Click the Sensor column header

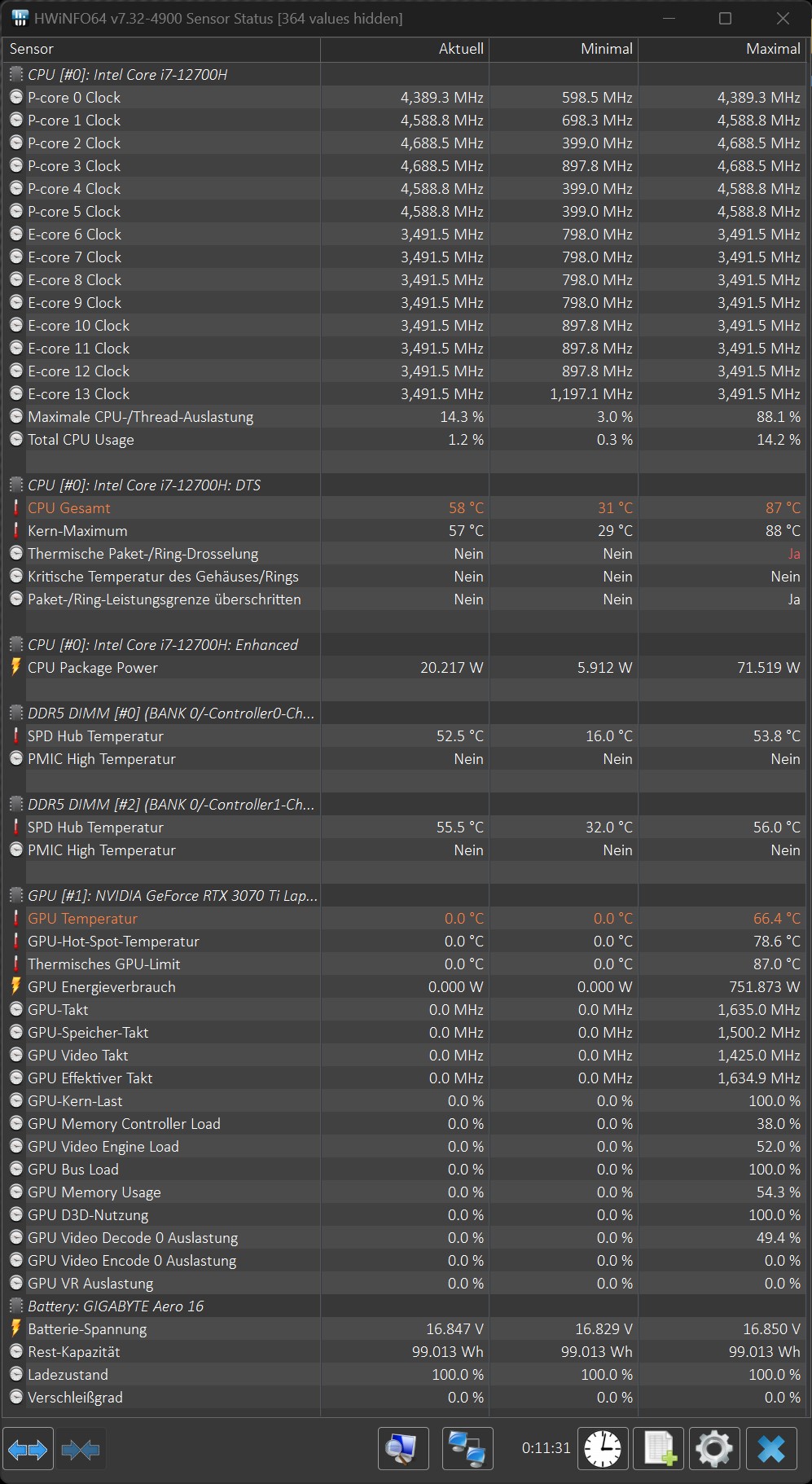tap(161, 49)
